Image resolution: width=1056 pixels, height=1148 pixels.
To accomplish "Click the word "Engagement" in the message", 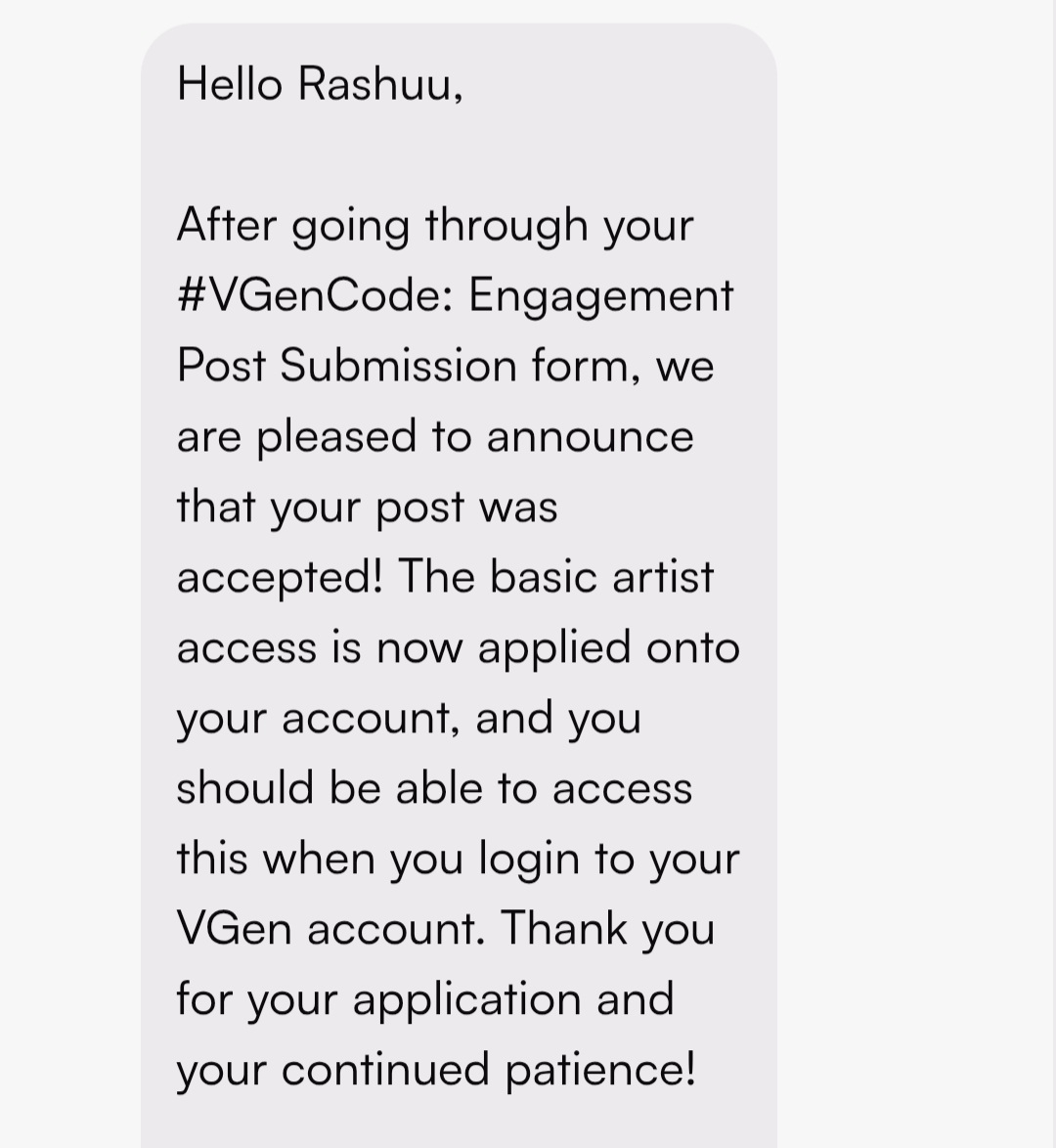I will click(601, 297).
